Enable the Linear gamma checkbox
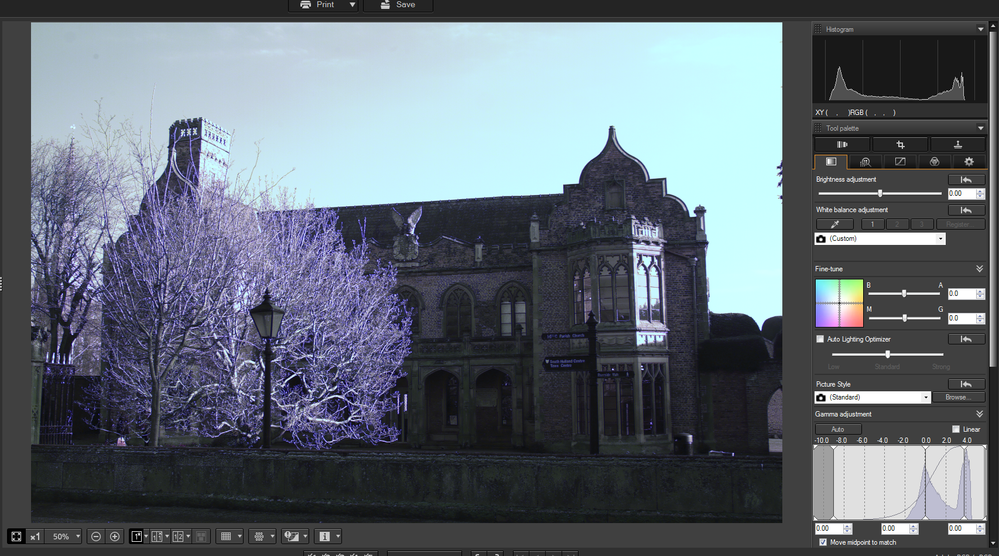 coord(956,429)
